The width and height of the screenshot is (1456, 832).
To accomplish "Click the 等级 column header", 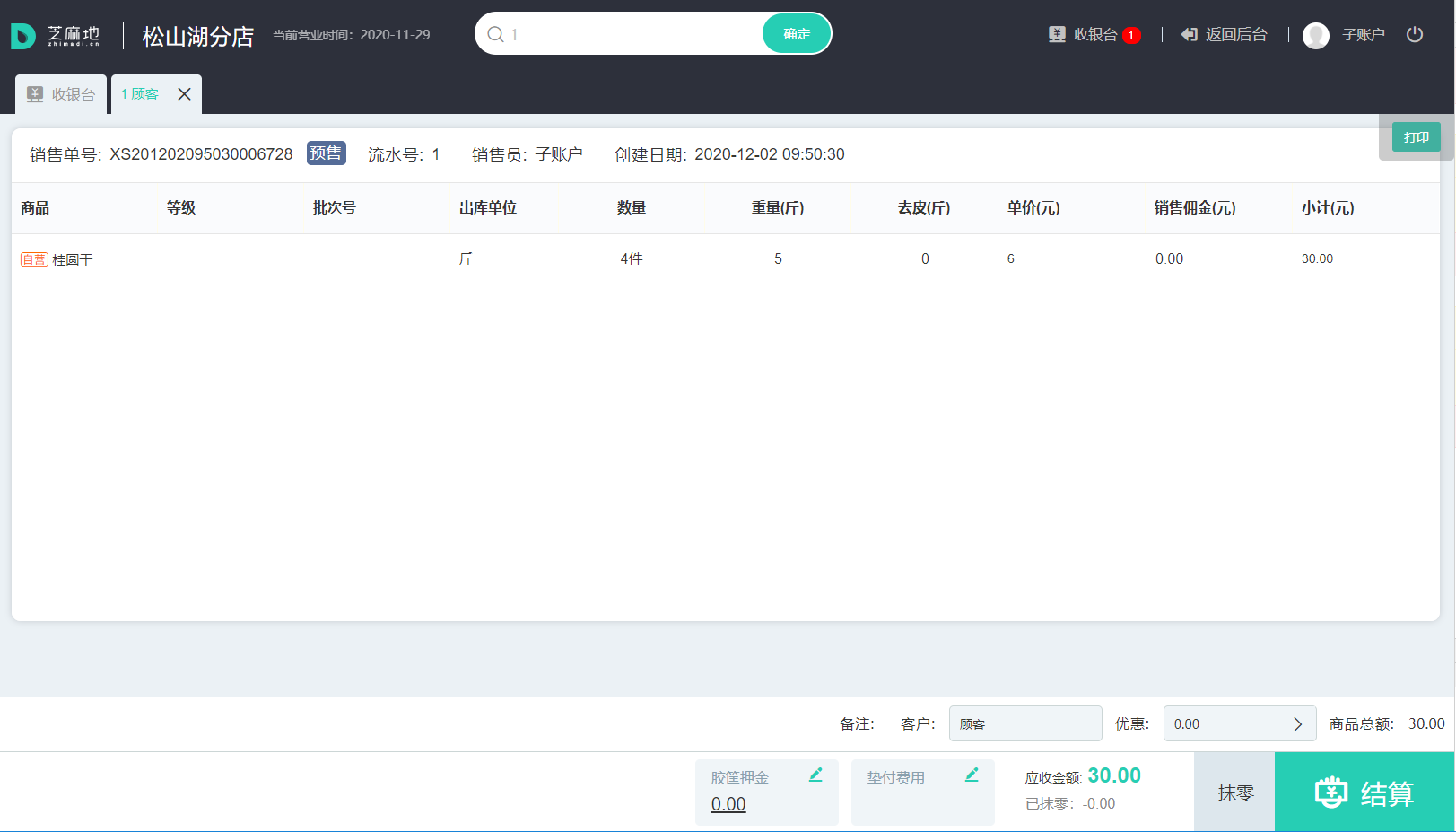I will pyautogui.click(x=181, y=207).
